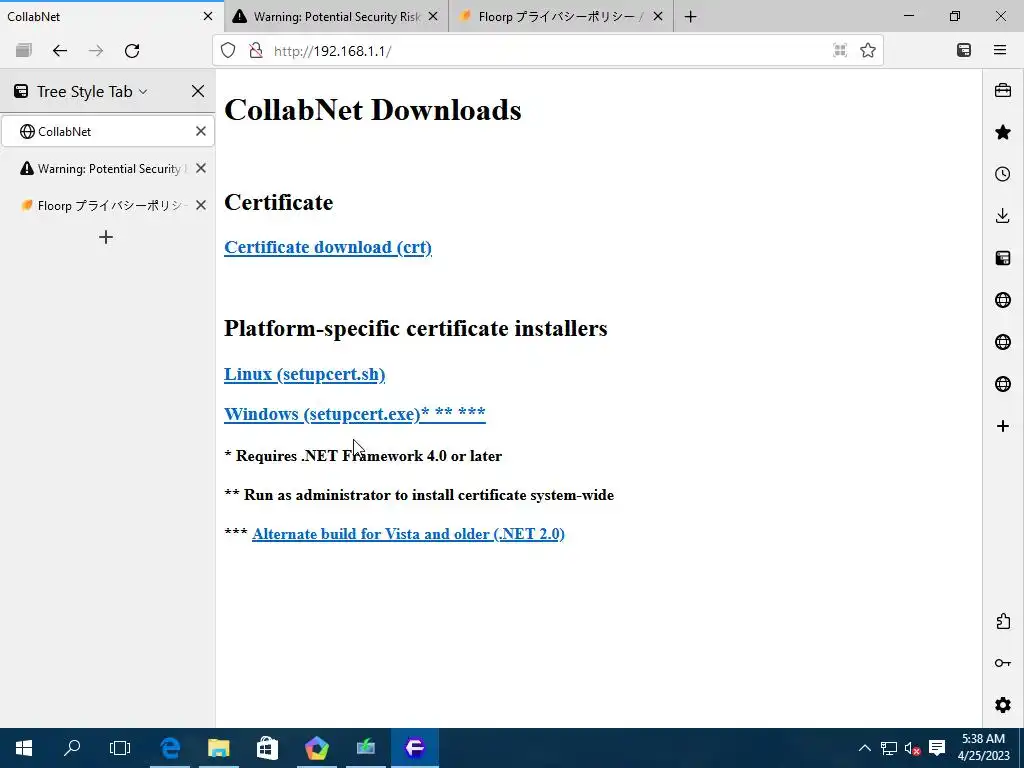Open the Windows Start menu
The width and height of the screenshot is (1024, 768).
24,748
